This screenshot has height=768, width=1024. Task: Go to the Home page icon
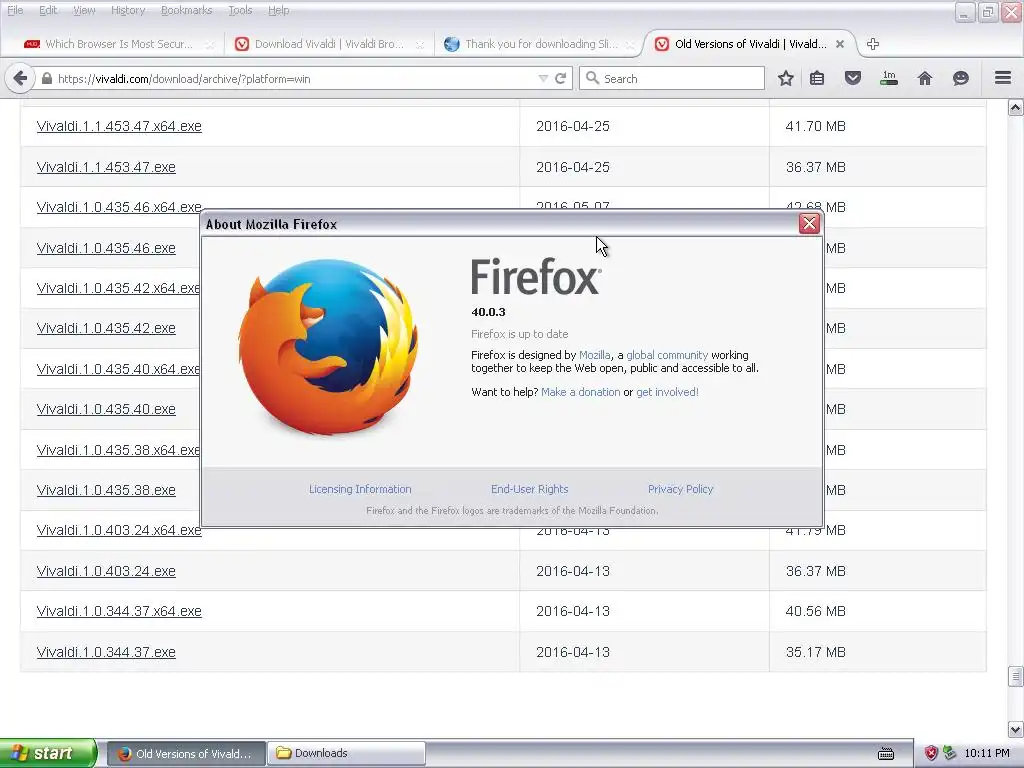coord(925,78)
